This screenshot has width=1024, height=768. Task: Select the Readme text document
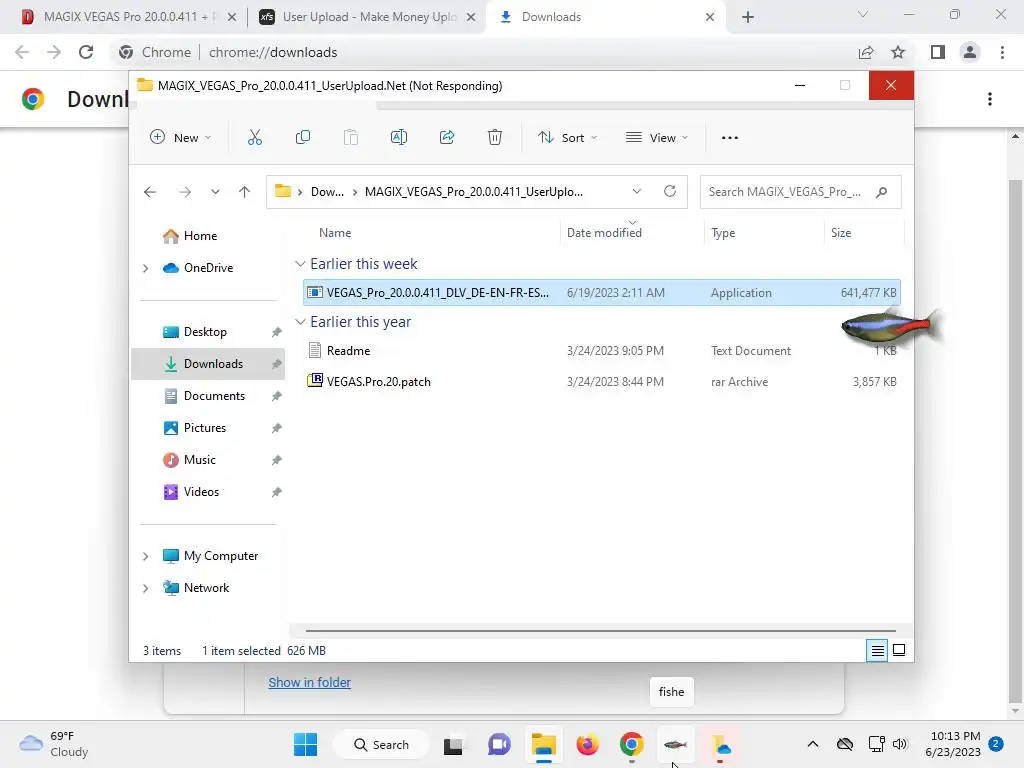(x=601, y=351)
